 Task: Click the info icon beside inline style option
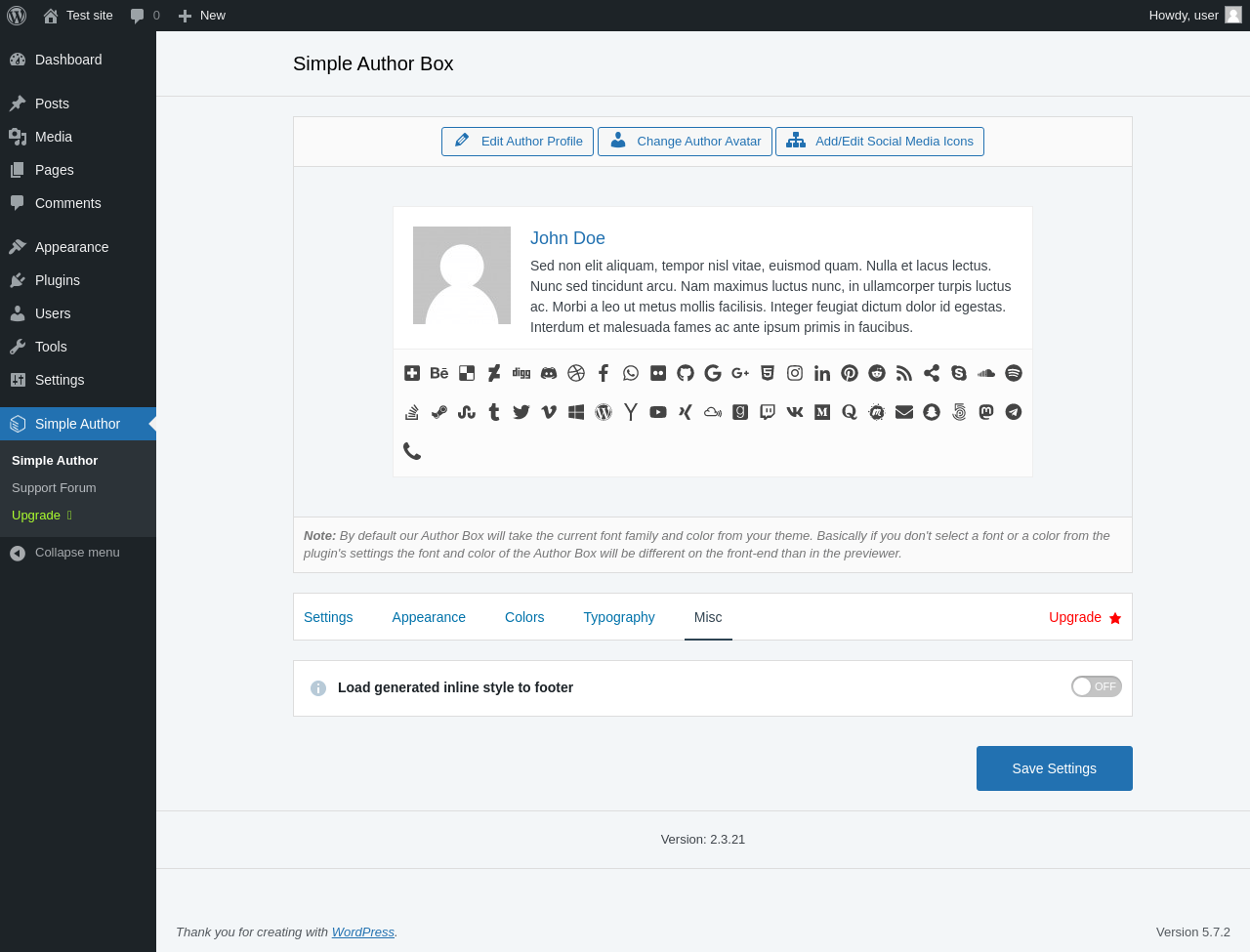point(318,688)
